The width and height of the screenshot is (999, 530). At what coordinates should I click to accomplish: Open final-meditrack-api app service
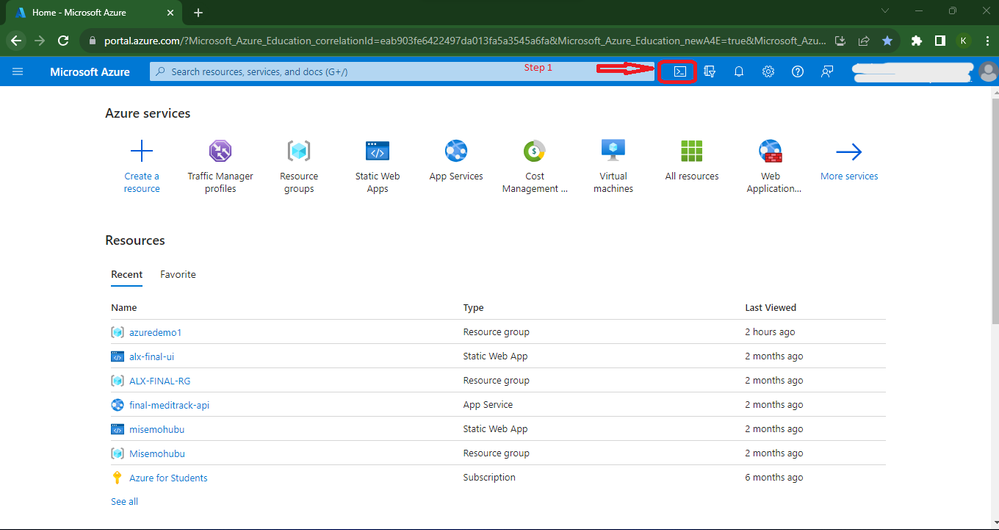tap(169, 405)
